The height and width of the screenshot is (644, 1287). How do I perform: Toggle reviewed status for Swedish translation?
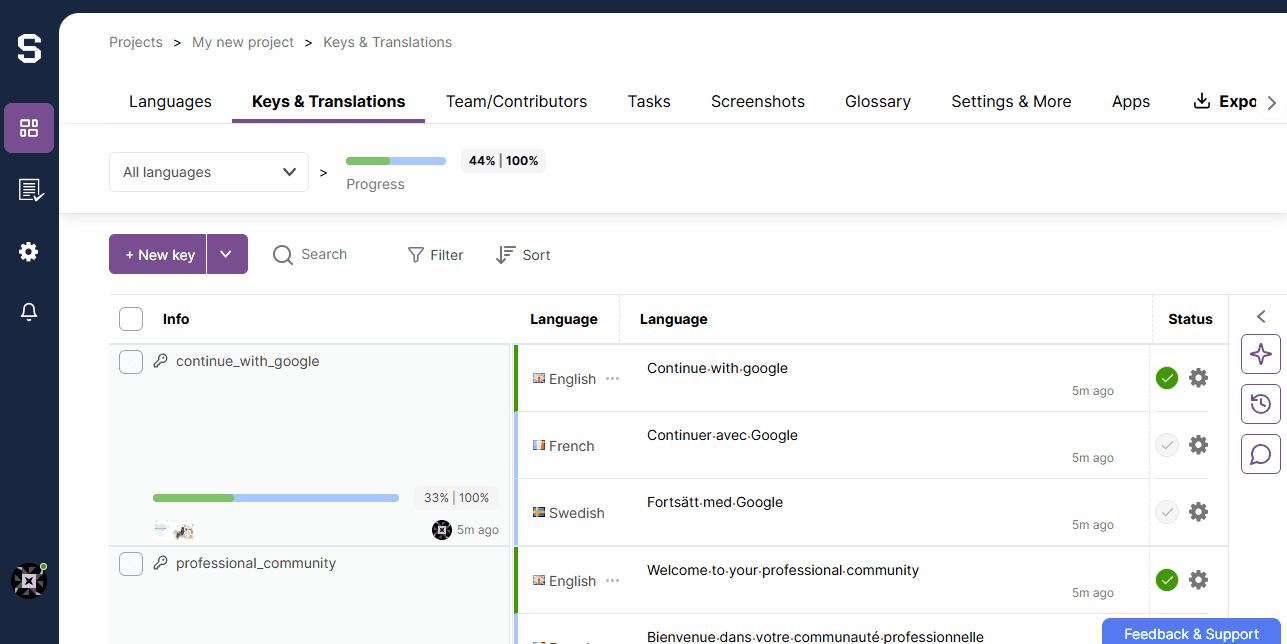click(1167, 512)
